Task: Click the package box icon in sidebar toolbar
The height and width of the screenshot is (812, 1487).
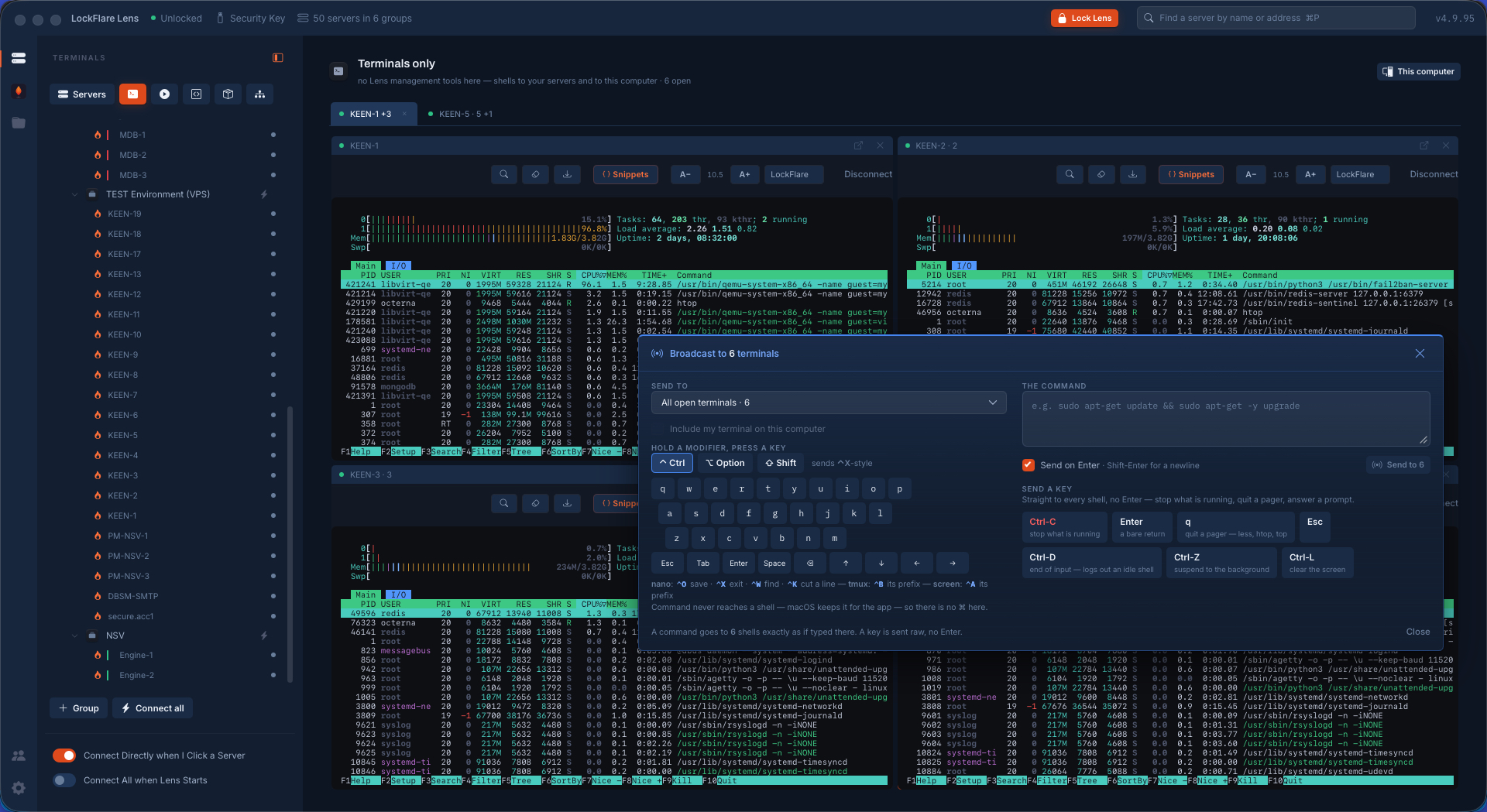Action: click(x=228, y=94)
